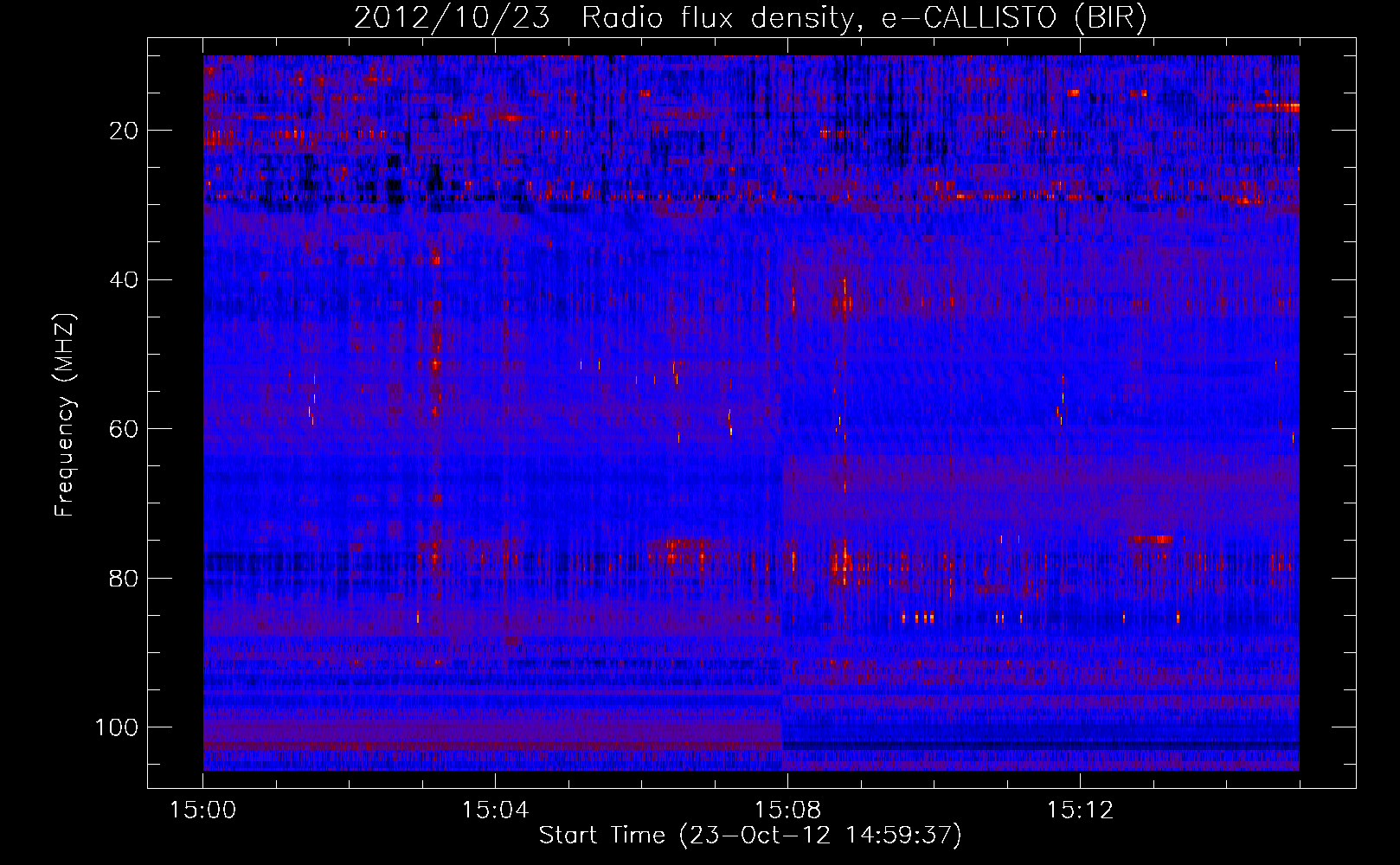Image resolution: width=1400 pixels, height=865 pixels.
Task: Click the "Frequency (MHZ)" axis label
Action: [x=65, y=414]
